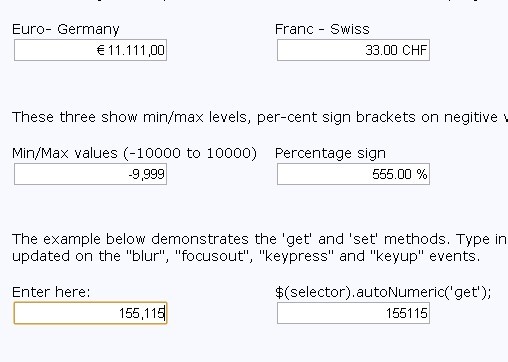Click the 'Euro- Germany' label
The height and width of the screenshot is (362, 508).
66,29
